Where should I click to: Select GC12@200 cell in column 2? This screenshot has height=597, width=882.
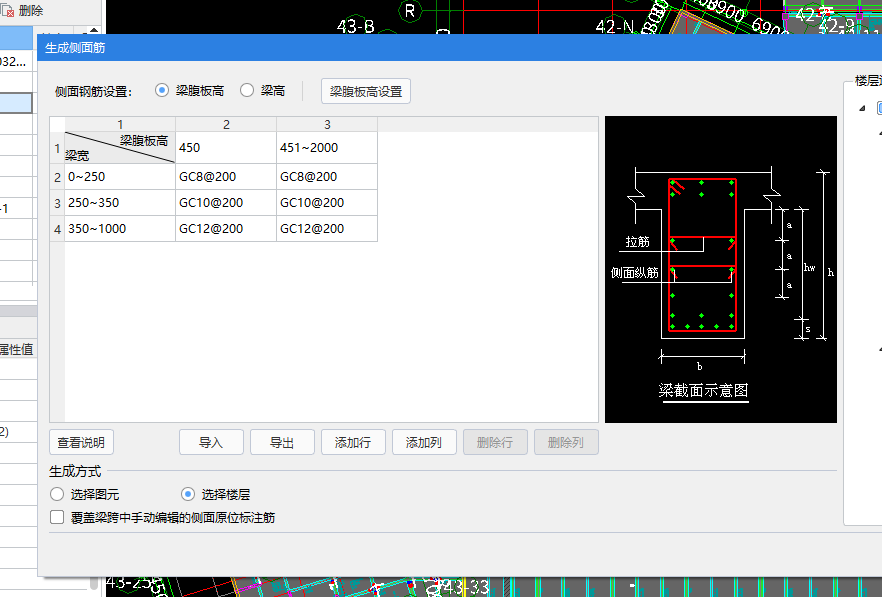[226, 228]
